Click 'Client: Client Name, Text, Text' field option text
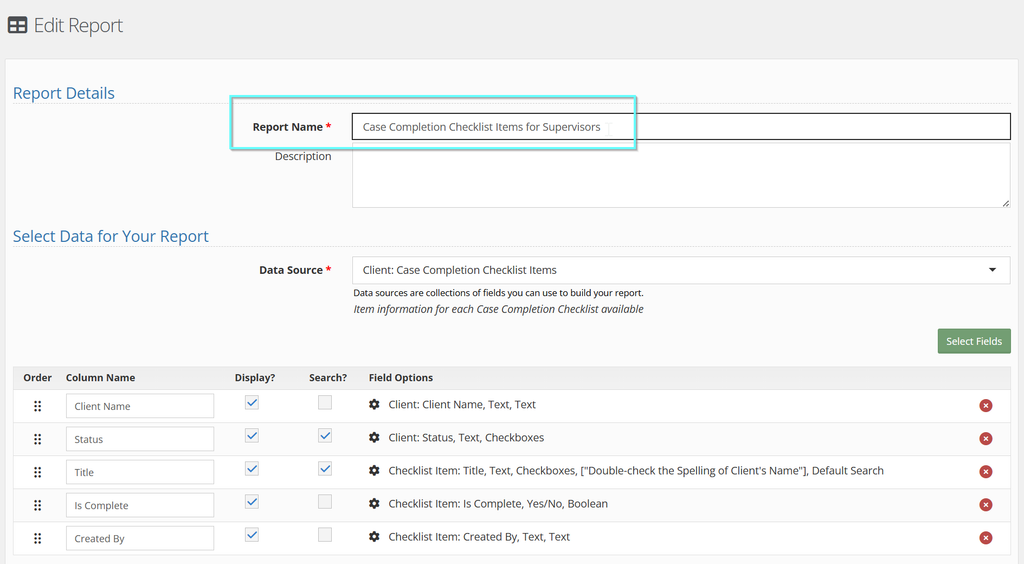Image resolution: width=1024 pixels, height=564 pixels. click(x=462, y=405)
